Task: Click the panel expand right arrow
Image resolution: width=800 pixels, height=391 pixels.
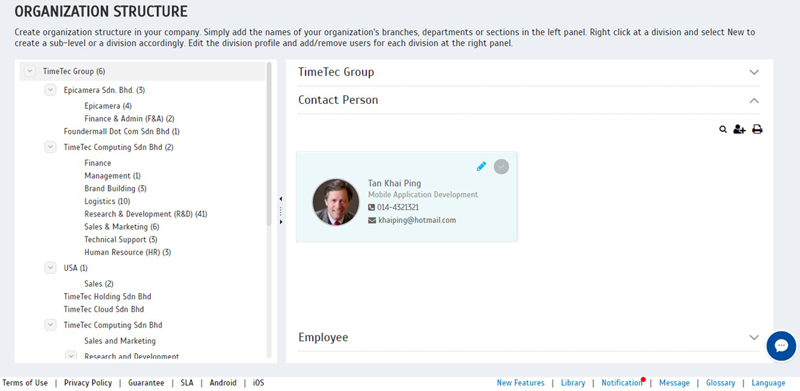Action: [281, 222]
